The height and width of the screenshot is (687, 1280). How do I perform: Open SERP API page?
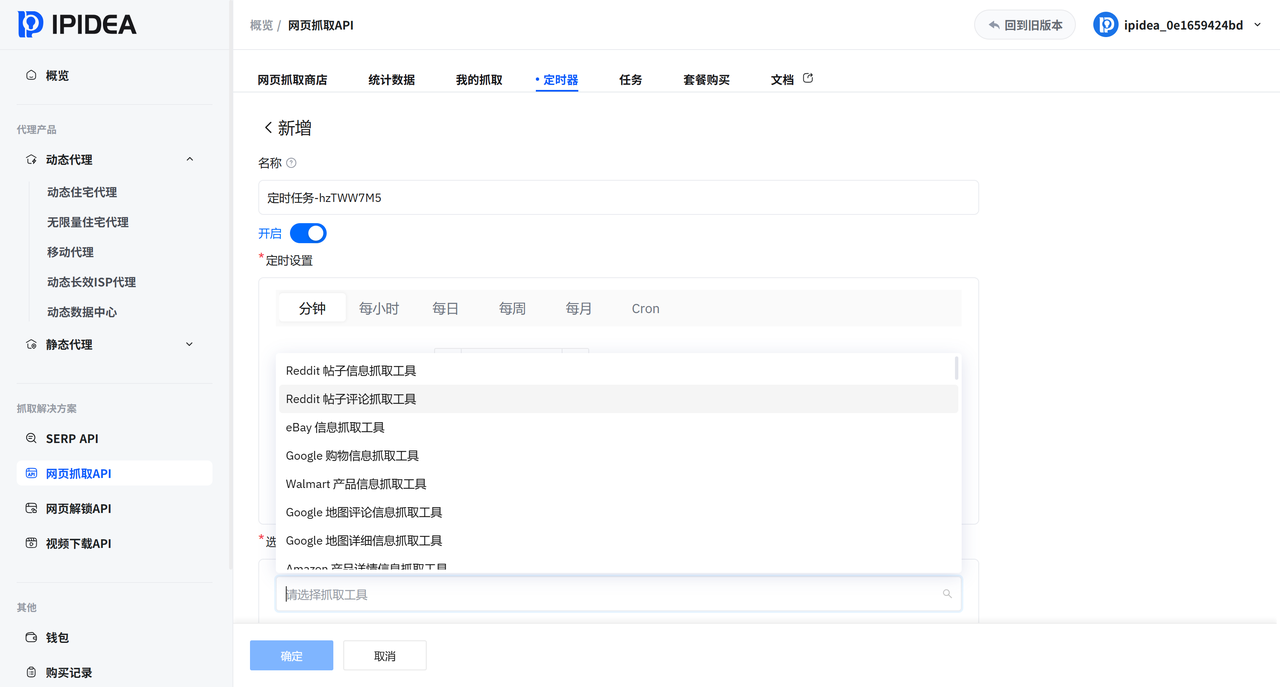coord(72,438)
